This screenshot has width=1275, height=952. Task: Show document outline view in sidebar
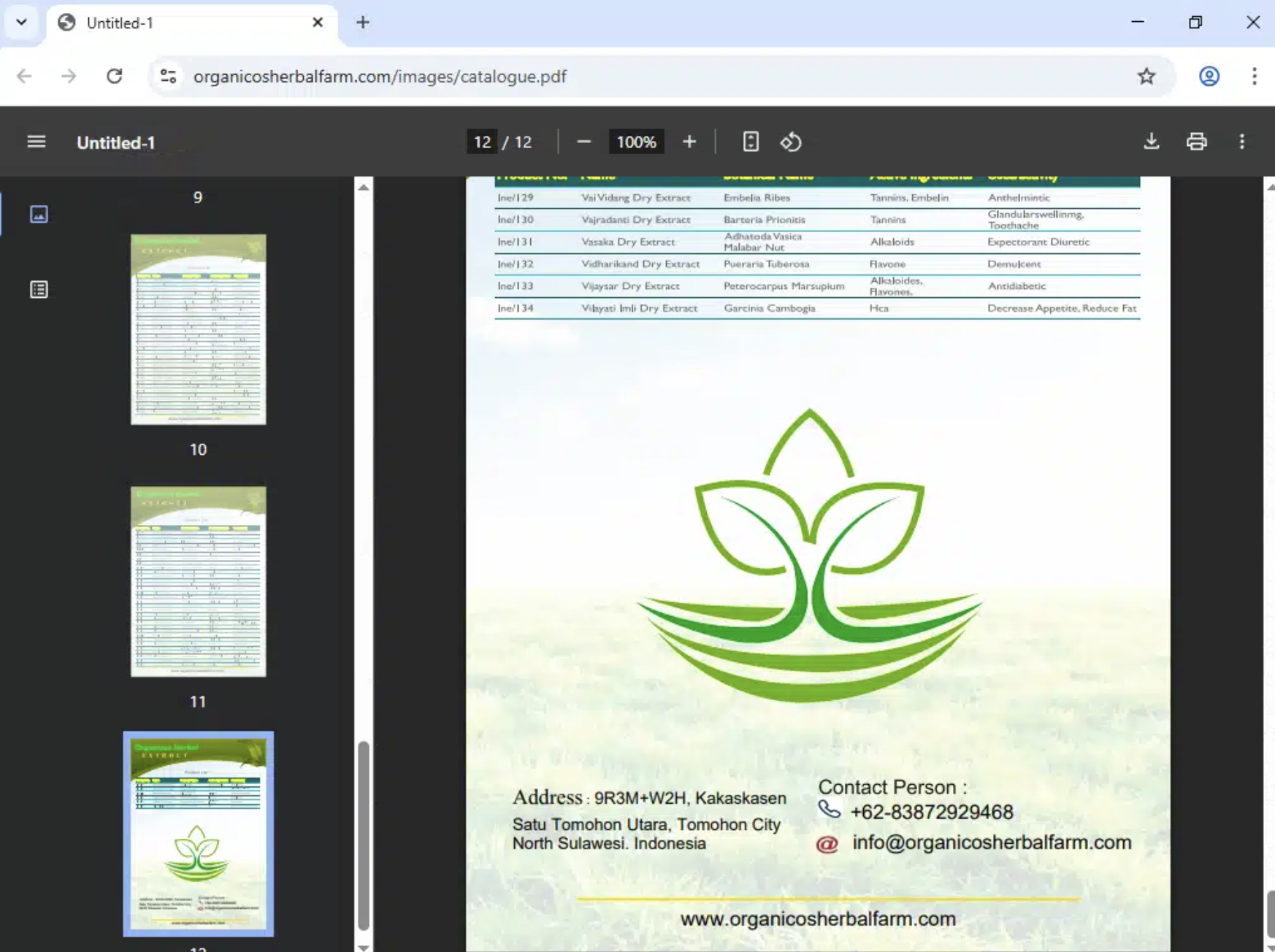(x=39, y=290)
